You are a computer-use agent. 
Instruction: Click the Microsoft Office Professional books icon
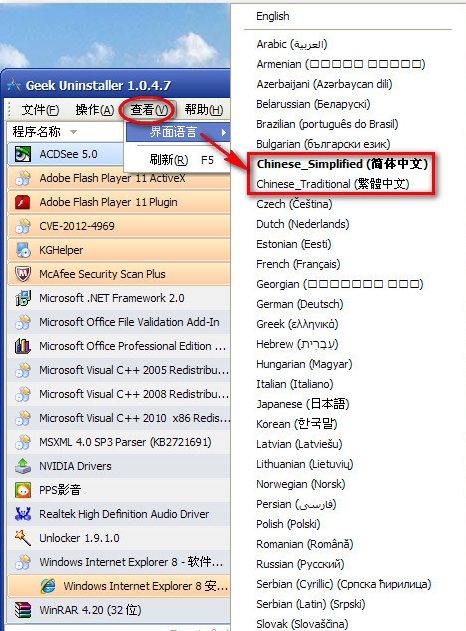23,346
